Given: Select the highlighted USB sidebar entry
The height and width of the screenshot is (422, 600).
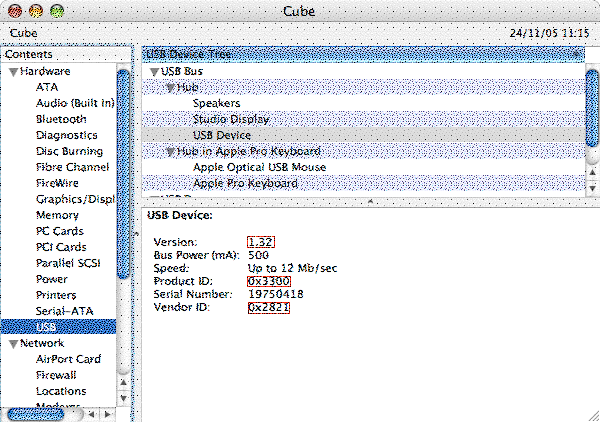Looking at the screenshot, I should point(58,327).
